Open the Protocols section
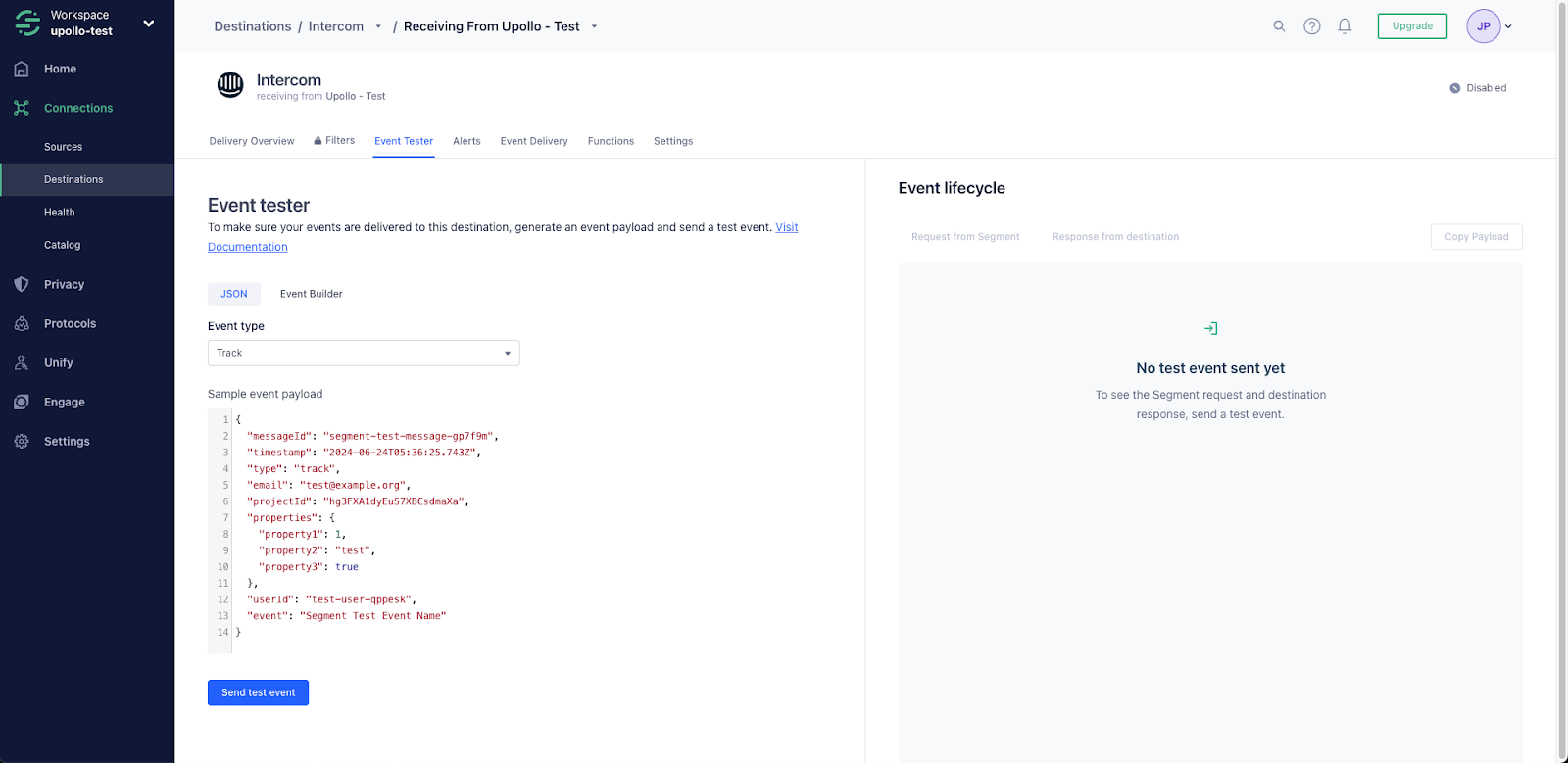Image resolution: width=1568 pixels, height=763 pixels. pyautogui.click(x=70, y=323)
